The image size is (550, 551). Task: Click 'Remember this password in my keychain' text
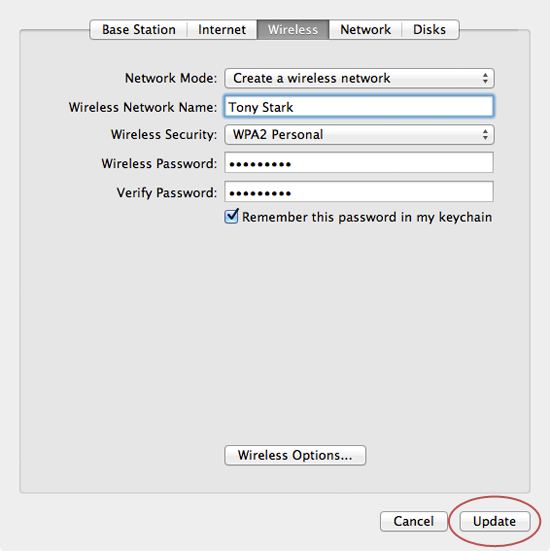(367, 217)
